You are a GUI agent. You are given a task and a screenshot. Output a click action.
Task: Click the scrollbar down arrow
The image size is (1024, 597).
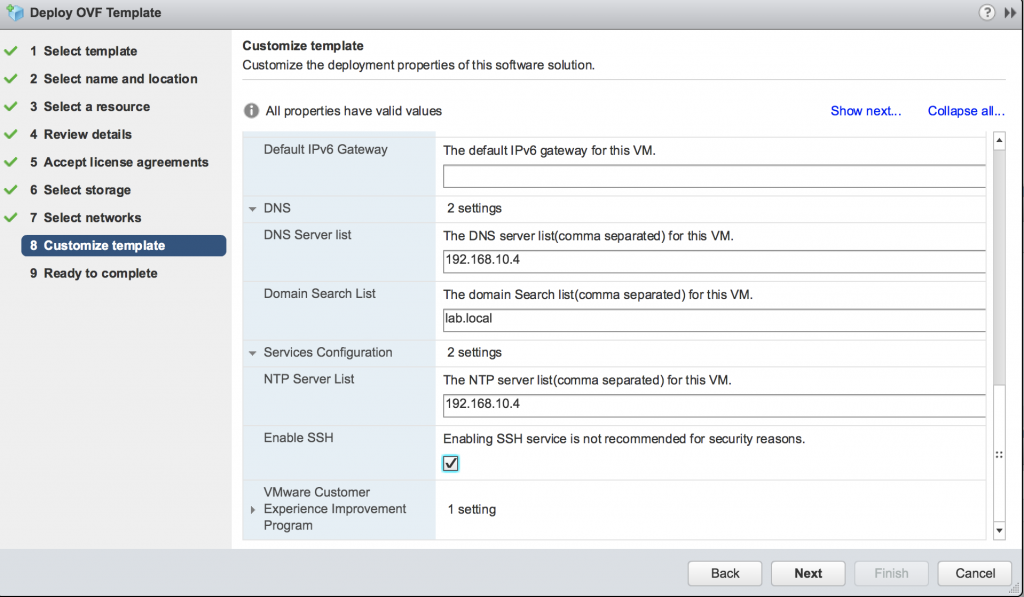999,531
